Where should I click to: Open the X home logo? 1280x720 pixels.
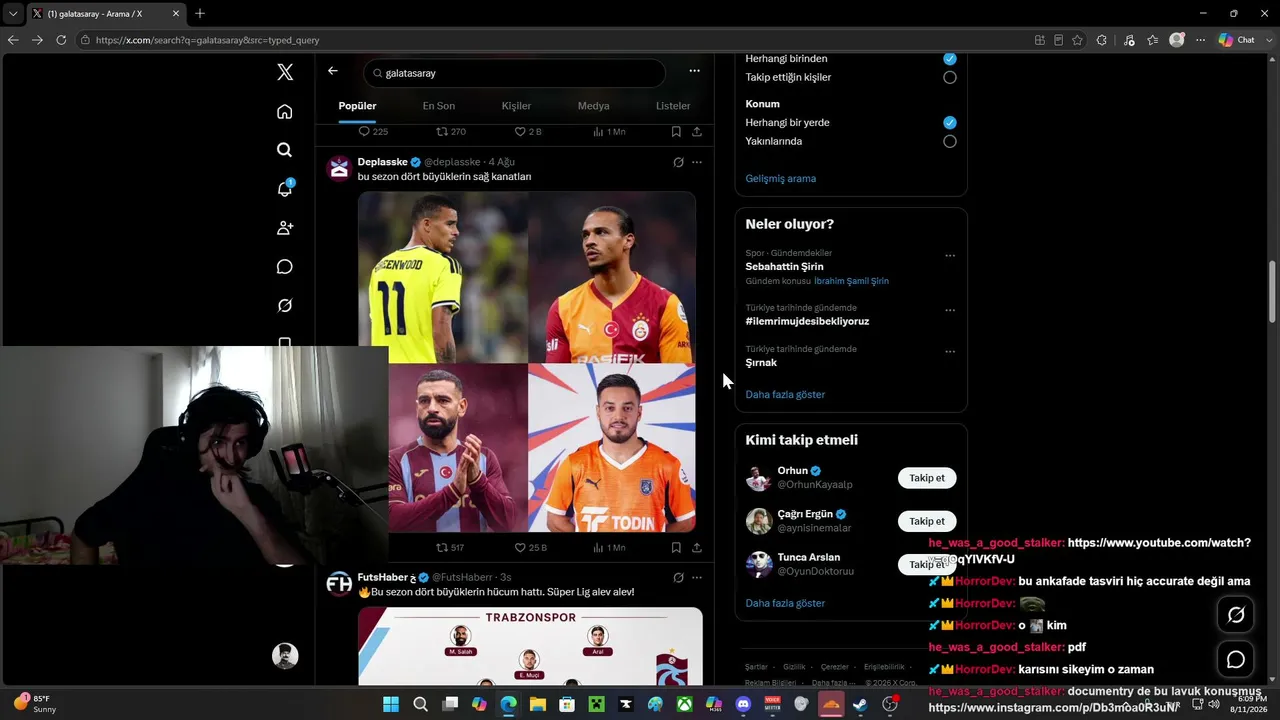tap(285, 72)
